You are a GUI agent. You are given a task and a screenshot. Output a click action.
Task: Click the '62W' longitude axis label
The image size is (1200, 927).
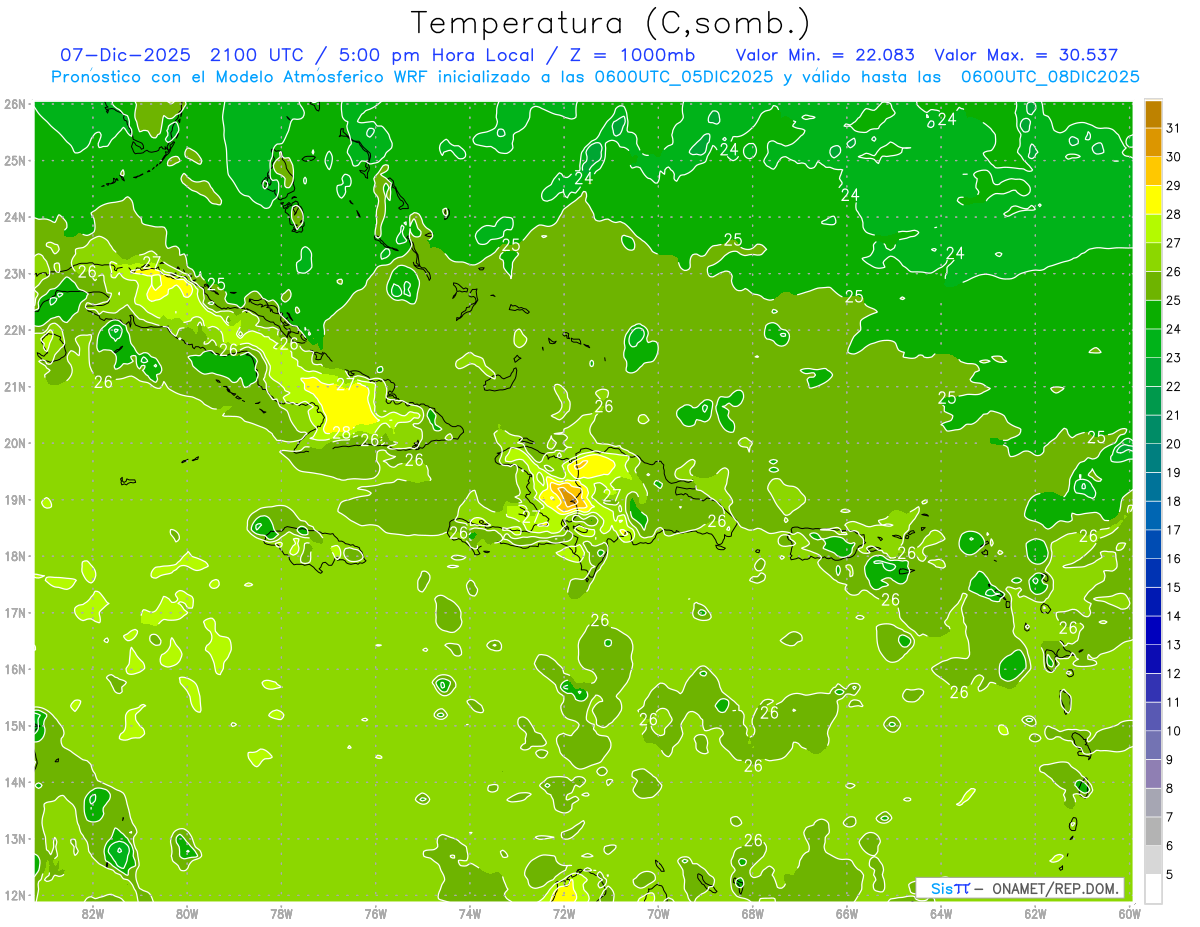pyautogui.click(x=1035, y=913)
